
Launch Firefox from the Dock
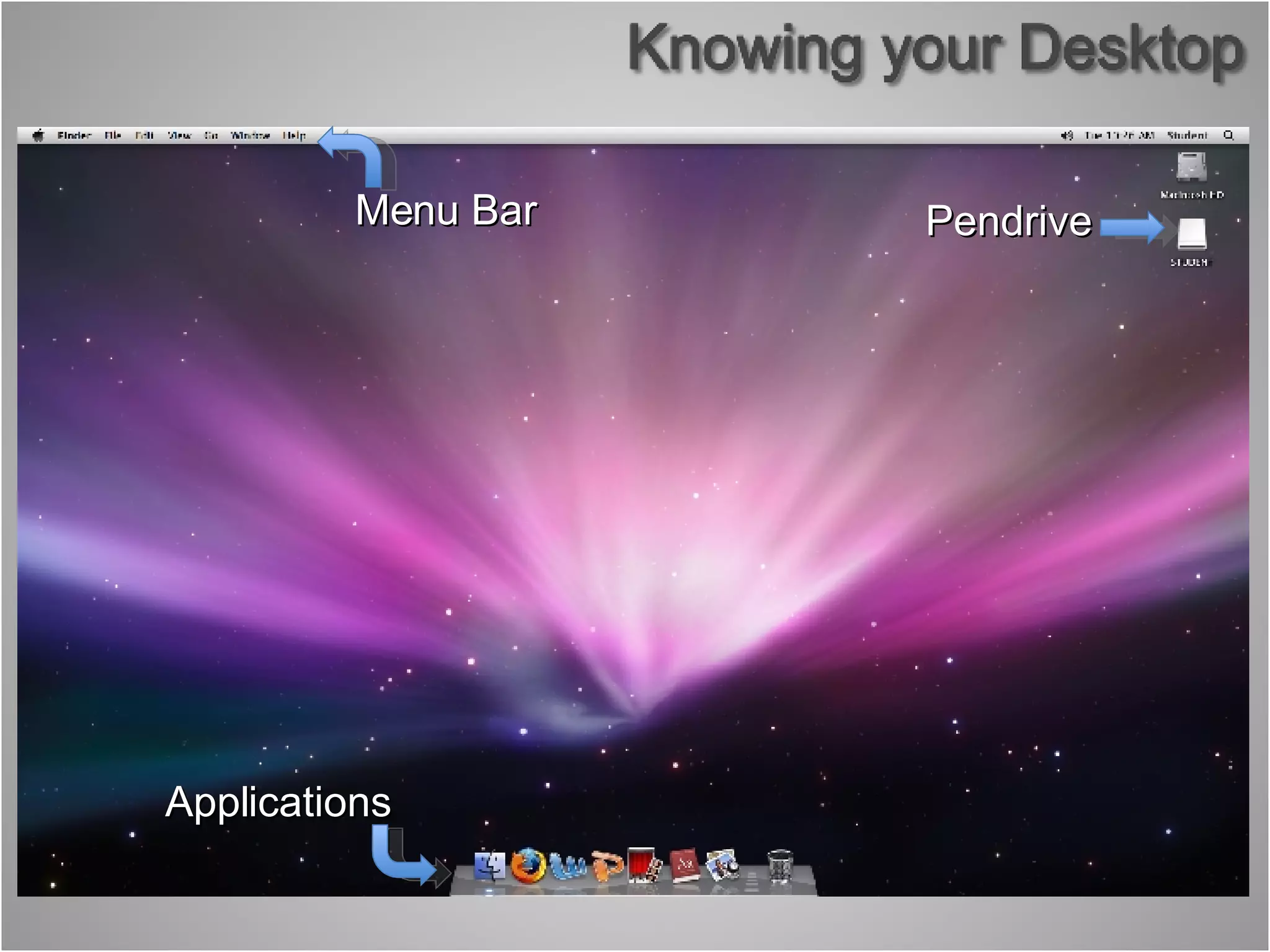[x=528, y=865]
